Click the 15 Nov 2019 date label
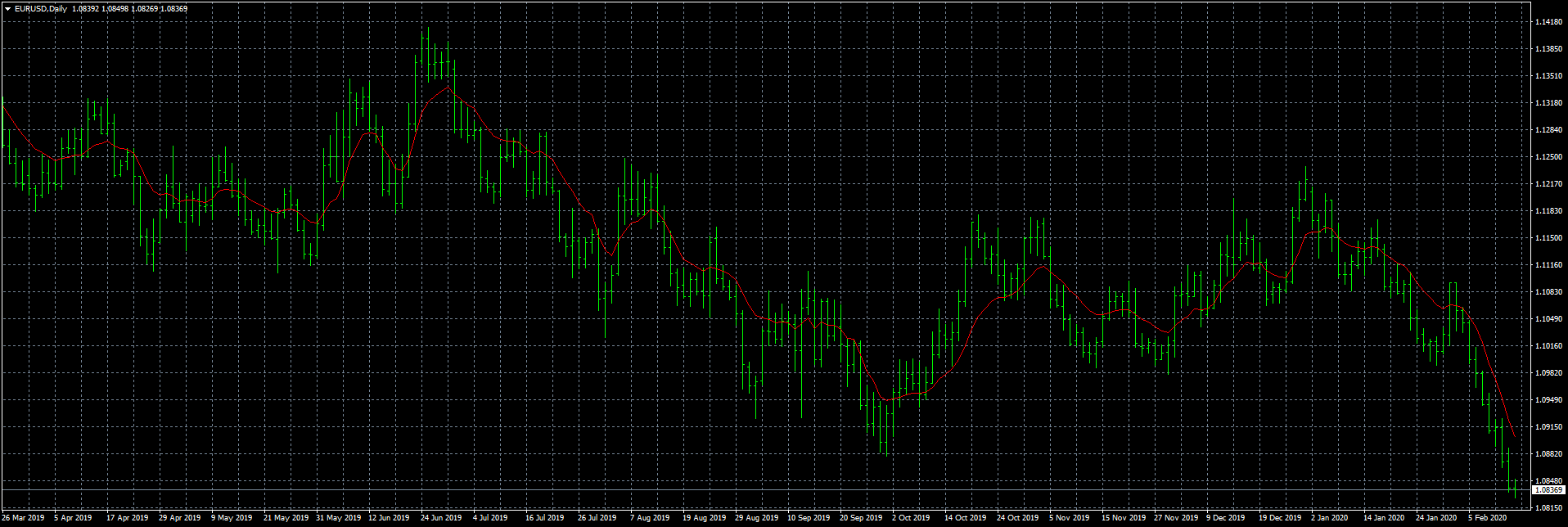The height and width of the screenshot is (527, 1568). point(1124,518)
